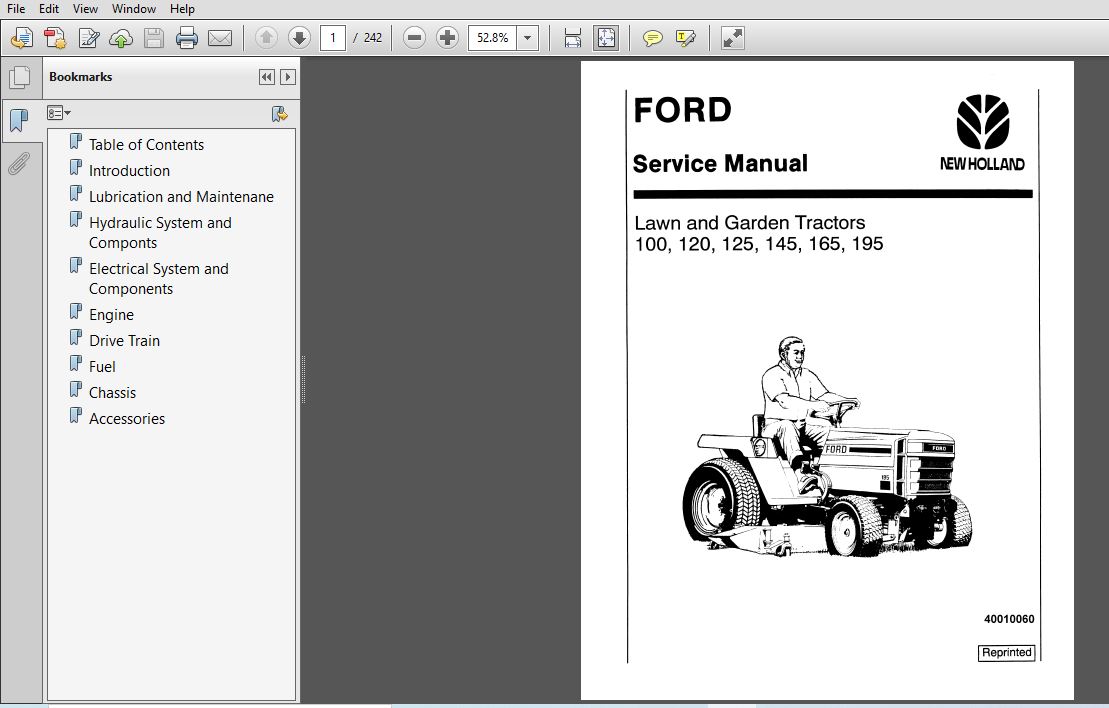Click the cloud upload icon

point(121,38)
